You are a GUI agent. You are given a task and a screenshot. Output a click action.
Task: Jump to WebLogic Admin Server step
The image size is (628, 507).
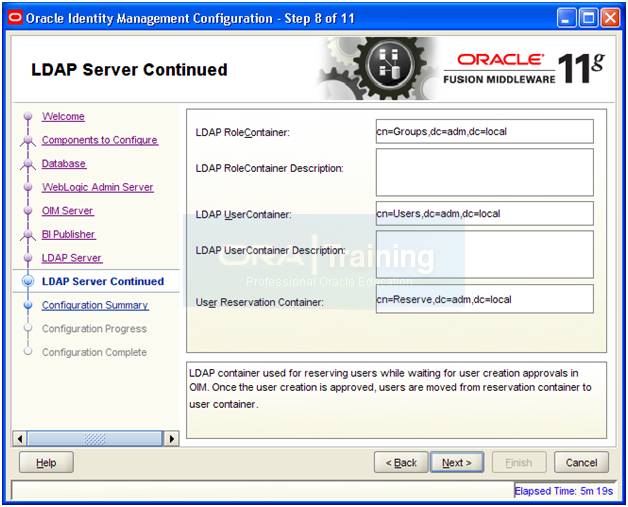(98, 187)
